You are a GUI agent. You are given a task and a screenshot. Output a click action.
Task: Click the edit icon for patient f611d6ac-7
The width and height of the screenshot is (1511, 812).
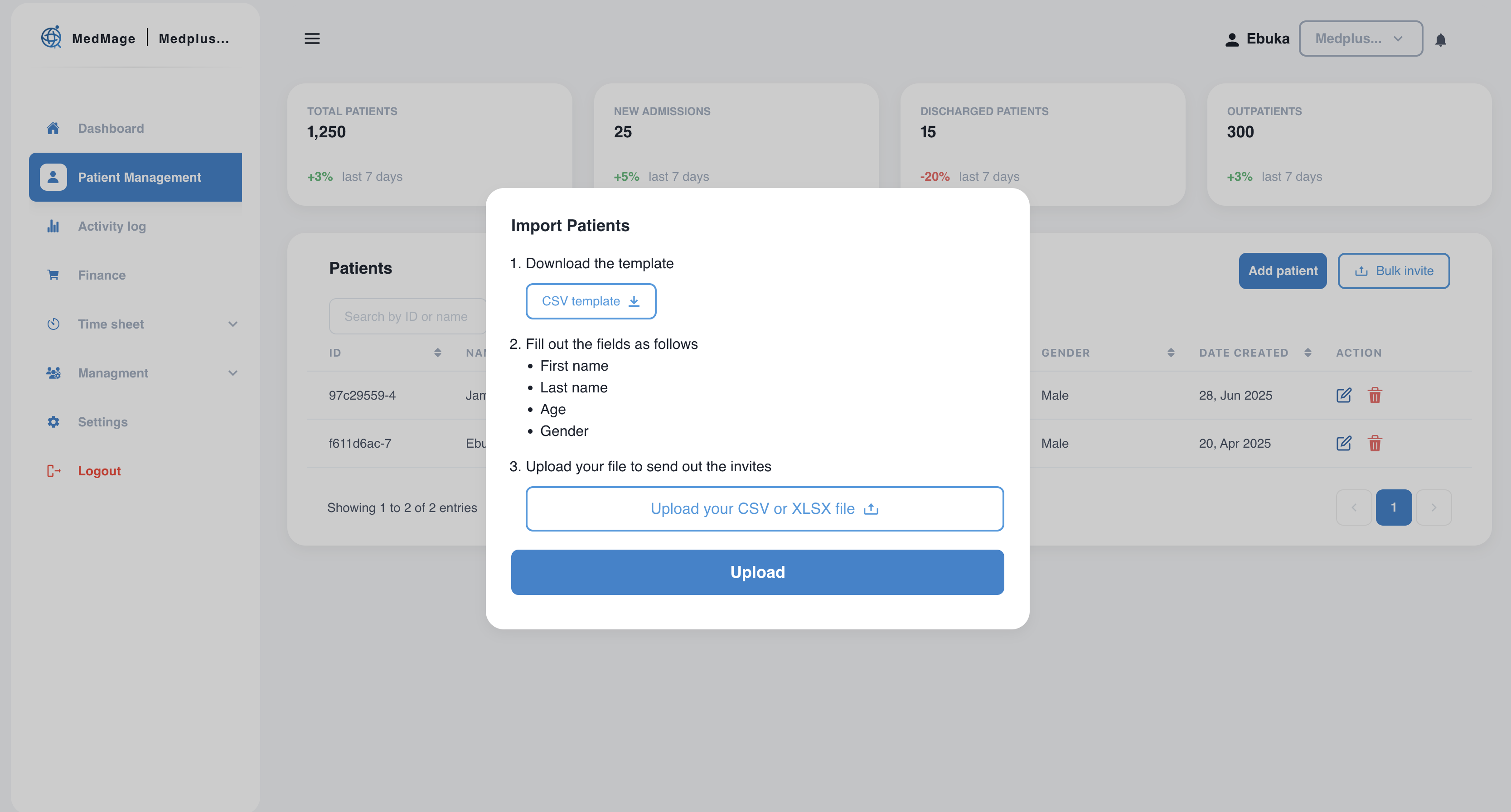coord(1343,443)
